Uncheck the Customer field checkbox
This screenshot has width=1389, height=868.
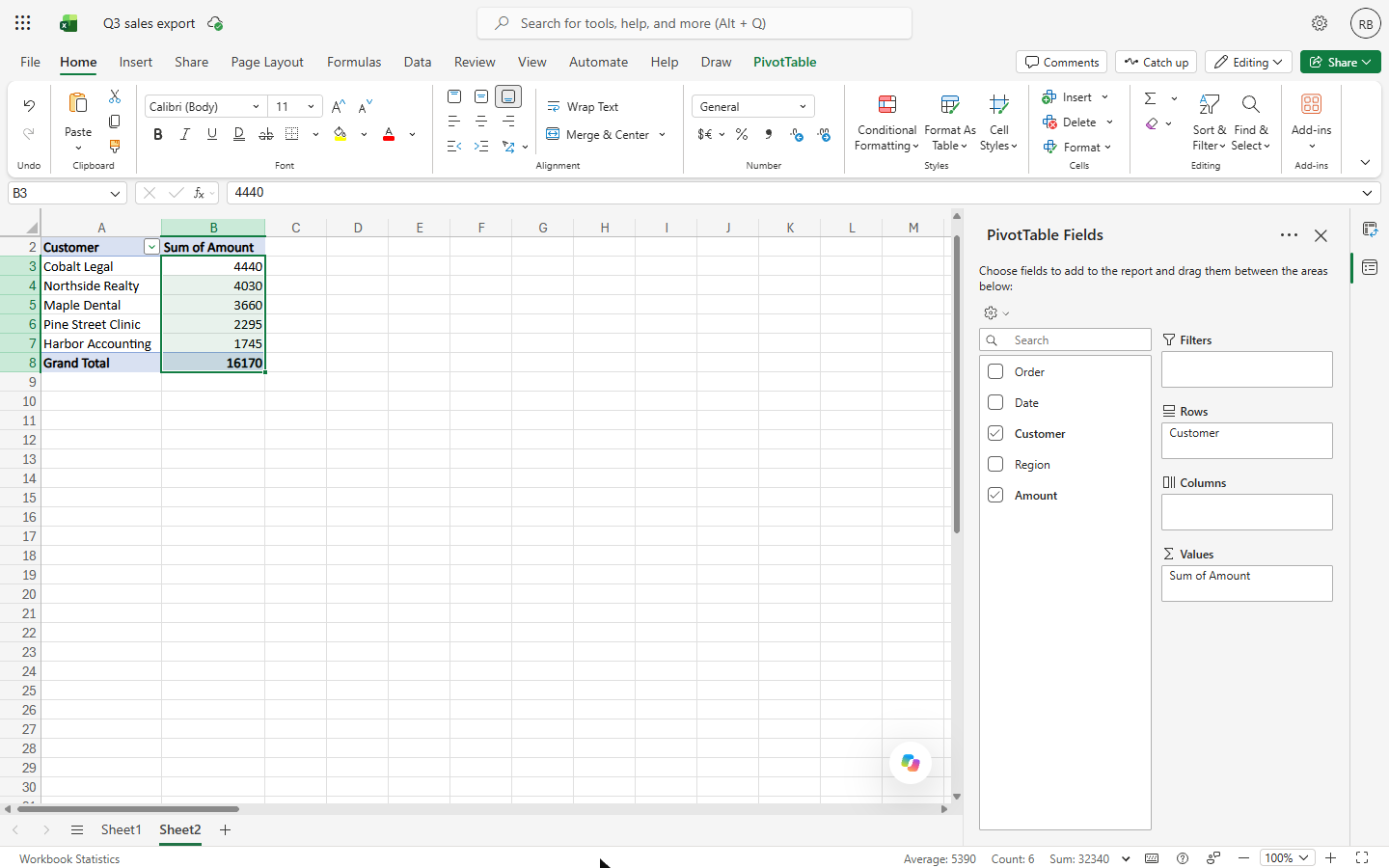pos(995,434)
